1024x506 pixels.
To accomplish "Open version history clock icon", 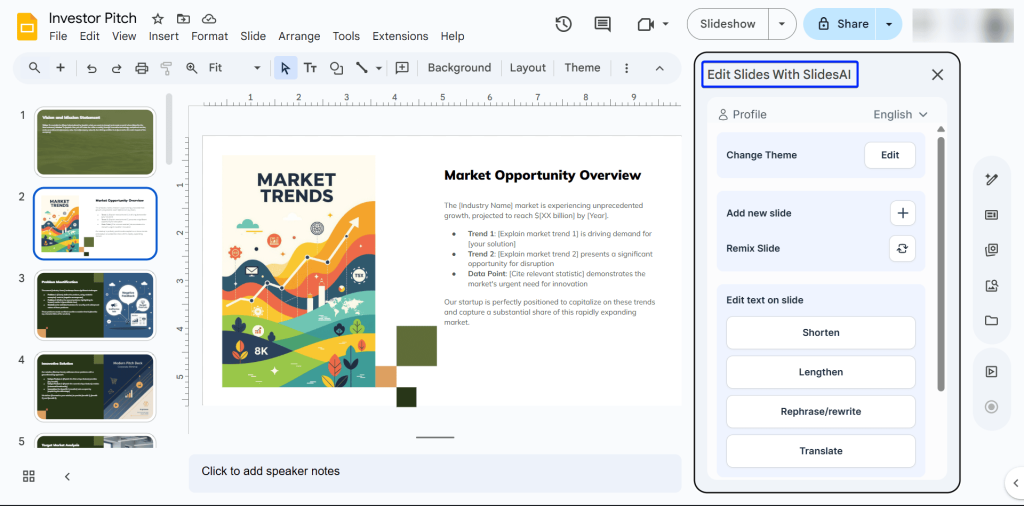I will pos(563,24).
